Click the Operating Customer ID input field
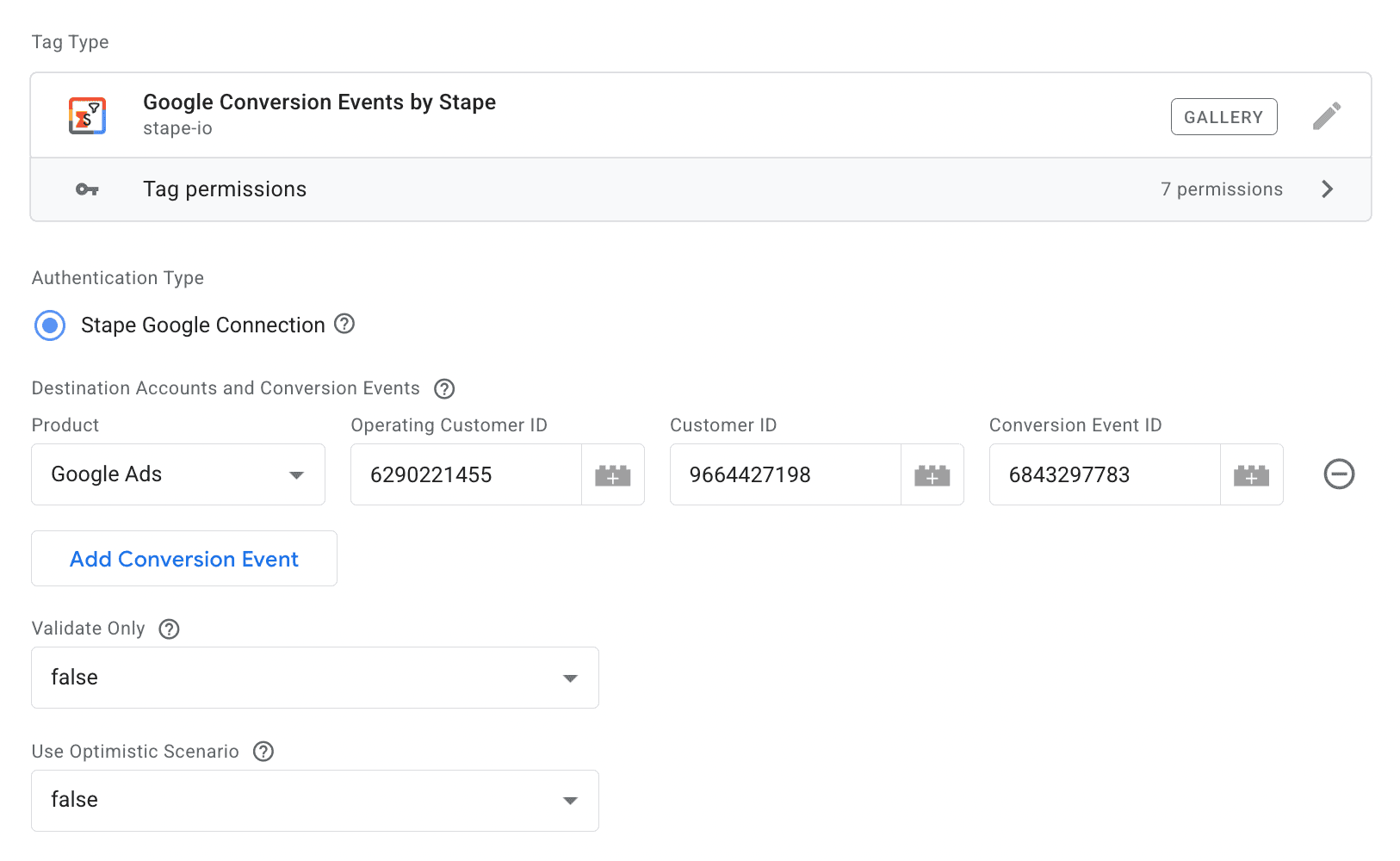This screenshot has width=1400, height=861. point(466,474)
